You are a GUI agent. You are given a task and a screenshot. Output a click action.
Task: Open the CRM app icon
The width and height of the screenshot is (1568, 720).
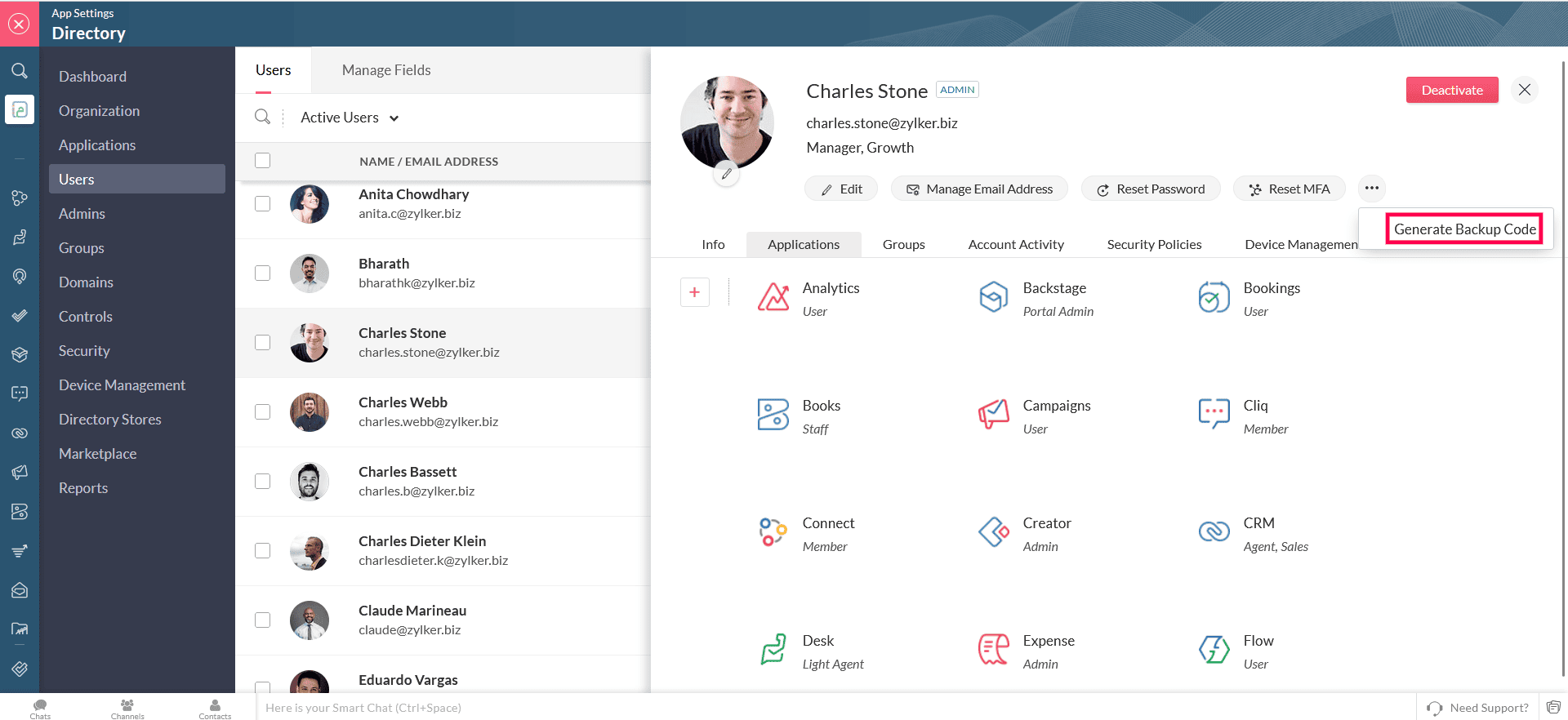point(1214,531)
